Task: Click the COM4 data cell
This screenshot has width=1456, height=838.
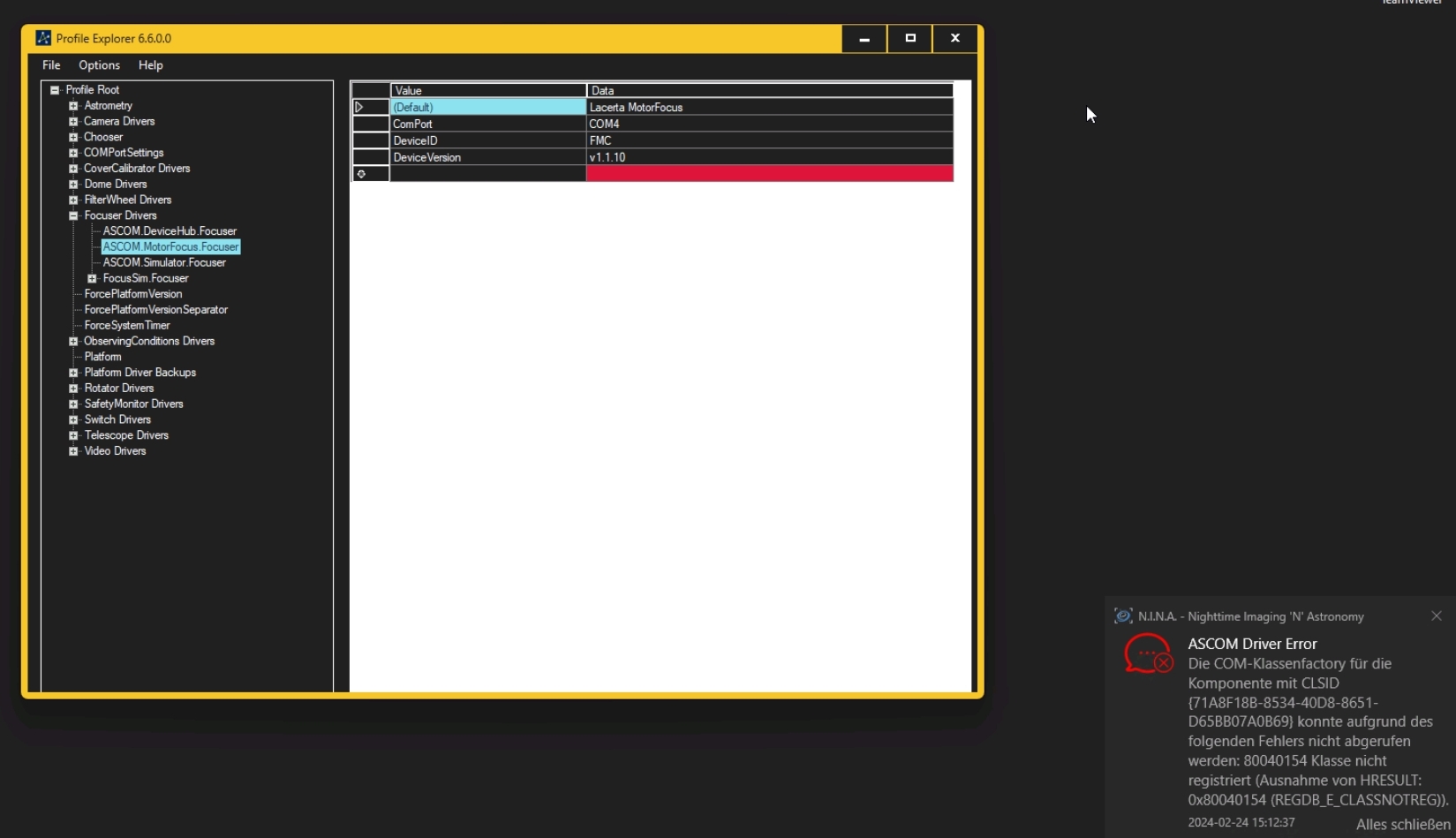Action: point(770,124)
